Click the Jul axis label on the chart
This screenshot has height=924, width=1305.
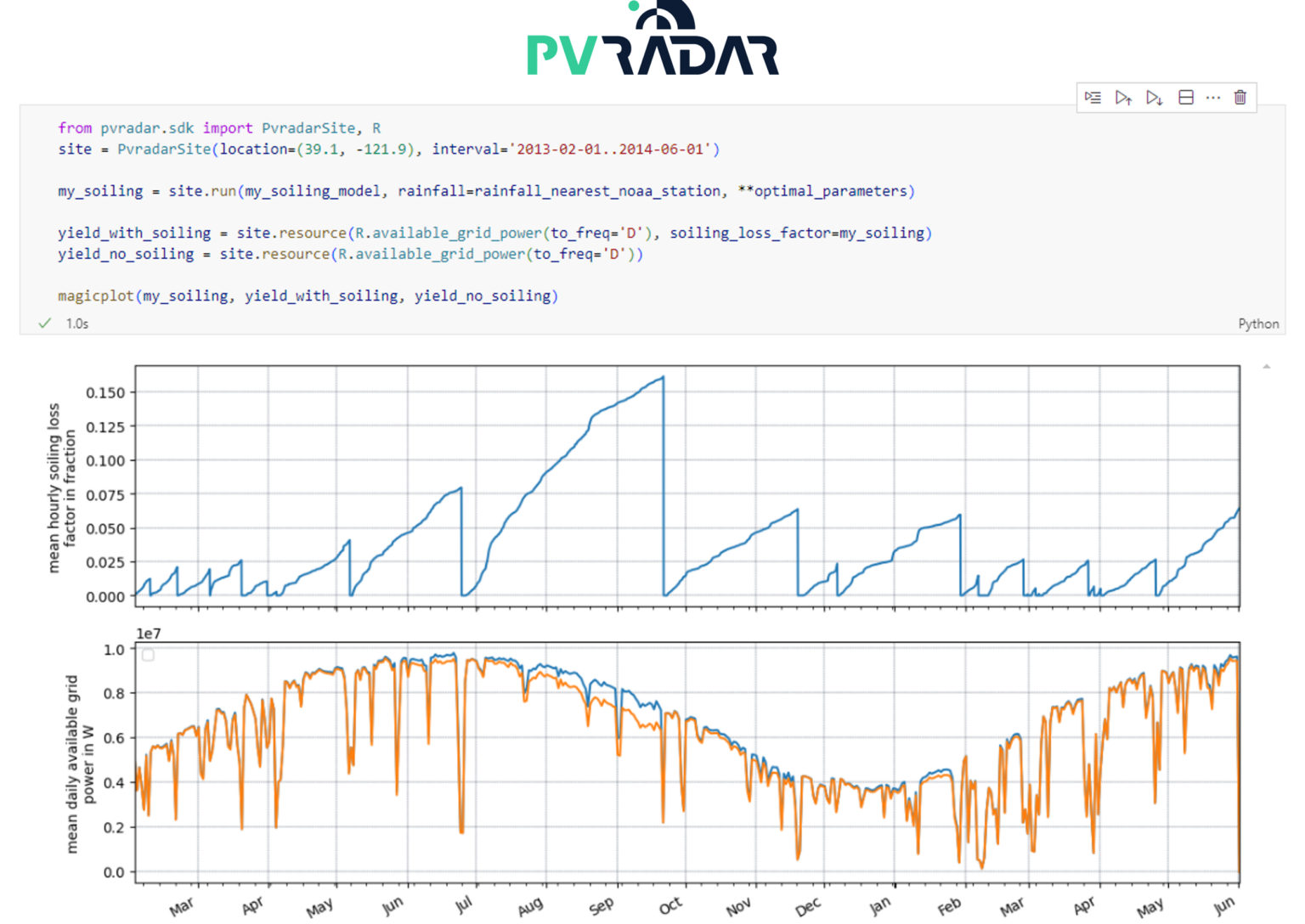[464, 905]
